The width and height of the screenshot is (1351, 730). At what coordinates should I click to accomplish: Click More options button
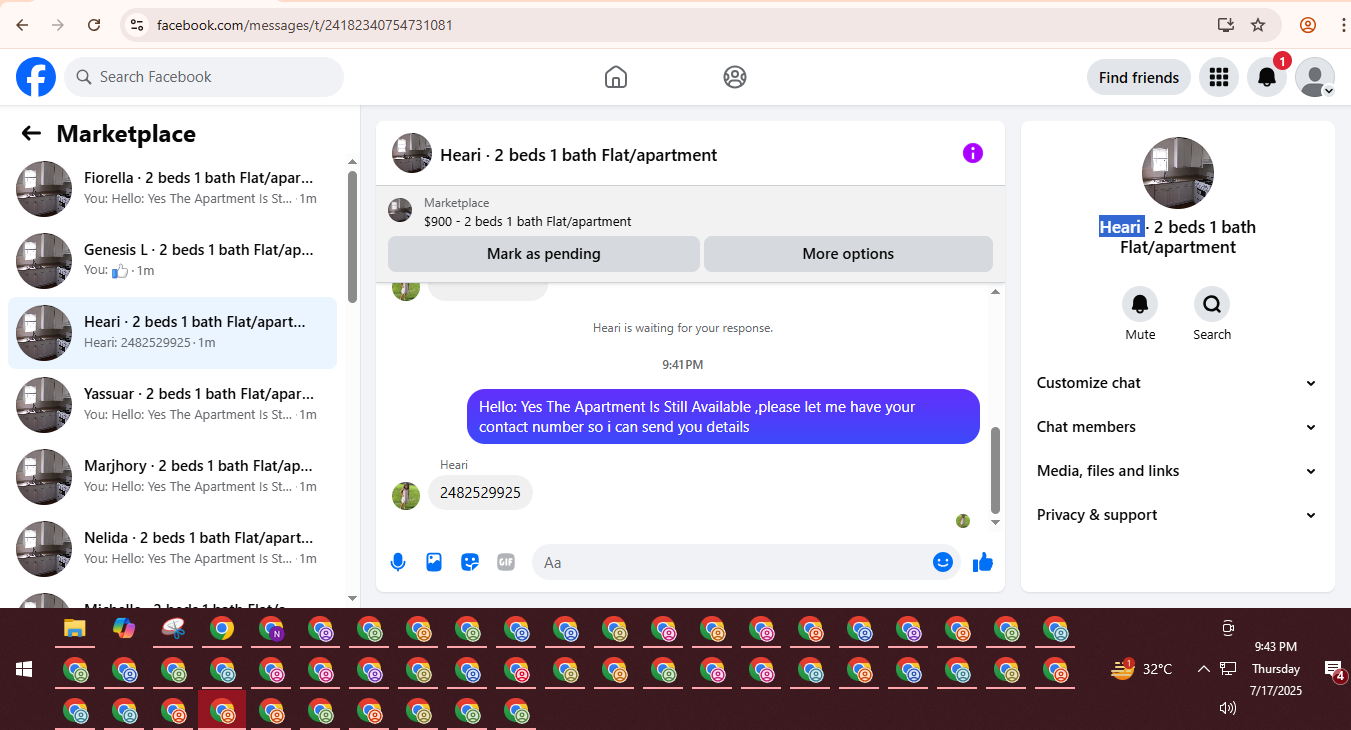pyautogui.click(x=848, y=254)
